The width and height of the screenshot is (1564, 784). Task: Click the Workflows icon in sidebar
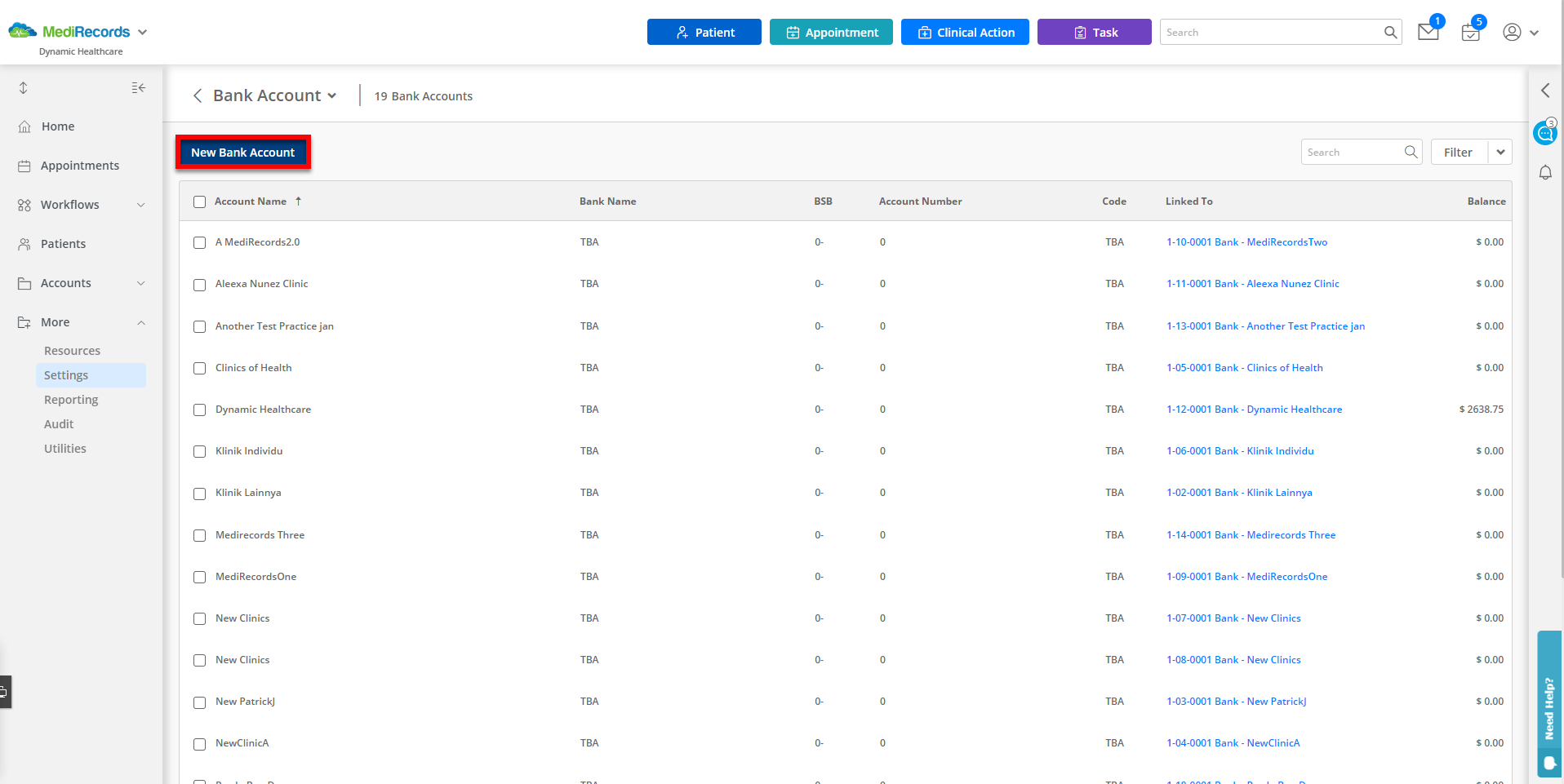[24, 205]
